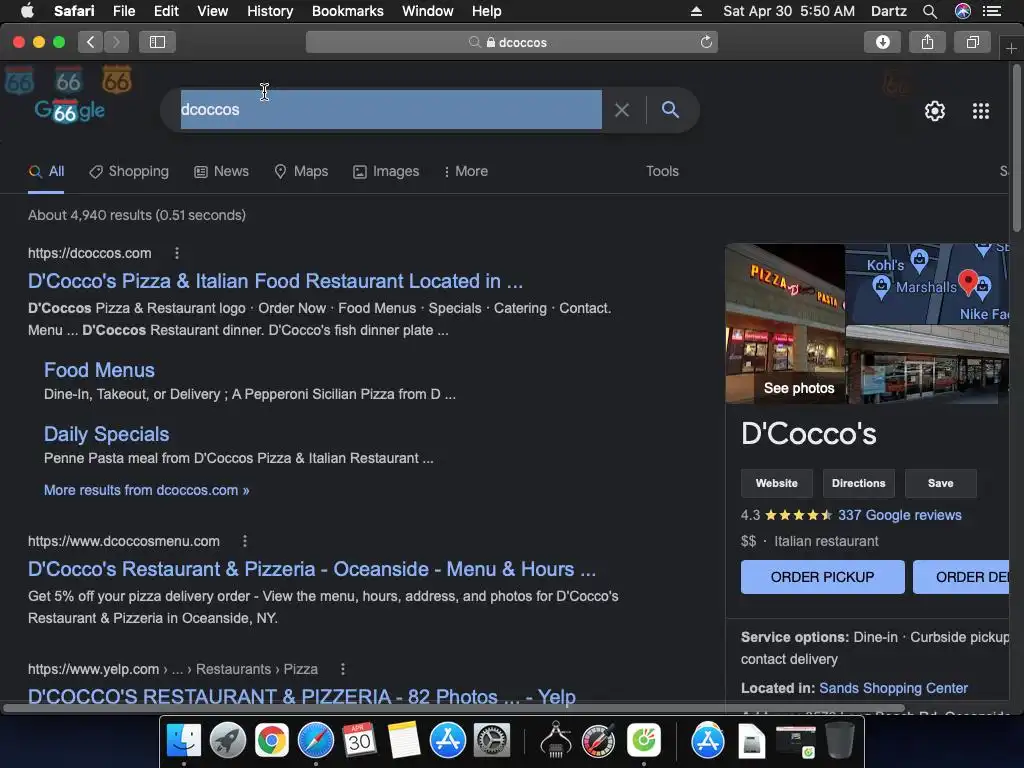
Task: Open options for dcoccosmenu.com result
Action: 245,541
